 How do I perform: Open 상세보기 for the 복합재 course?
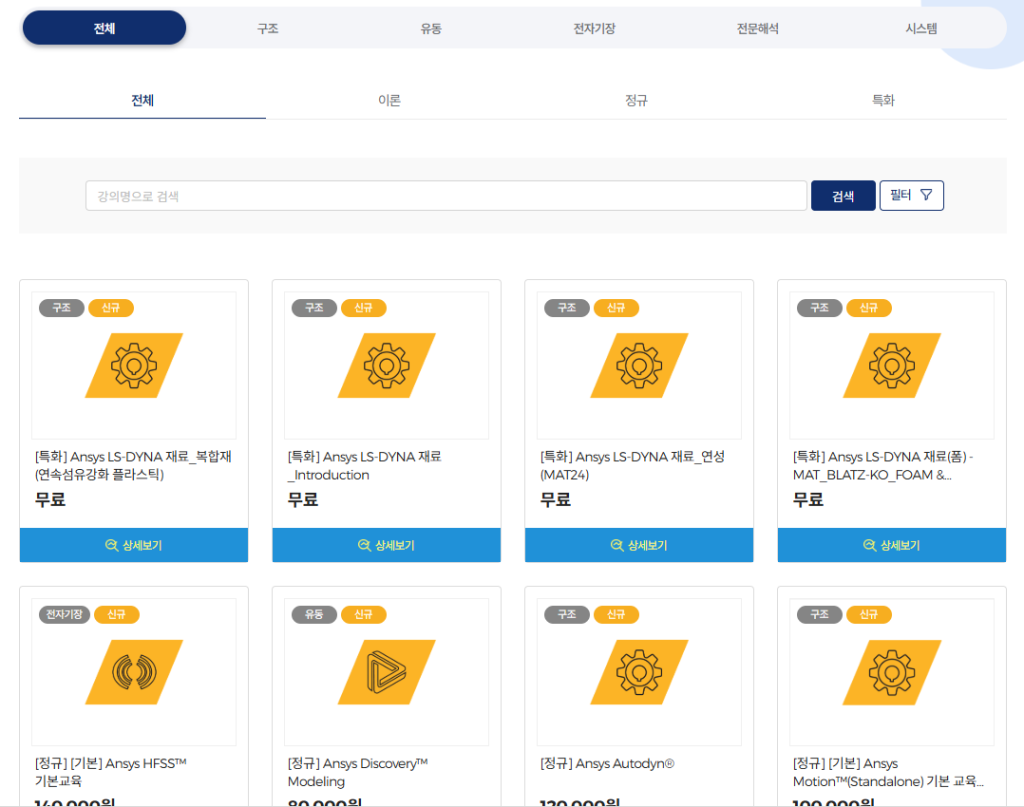(x=134, y=545)
